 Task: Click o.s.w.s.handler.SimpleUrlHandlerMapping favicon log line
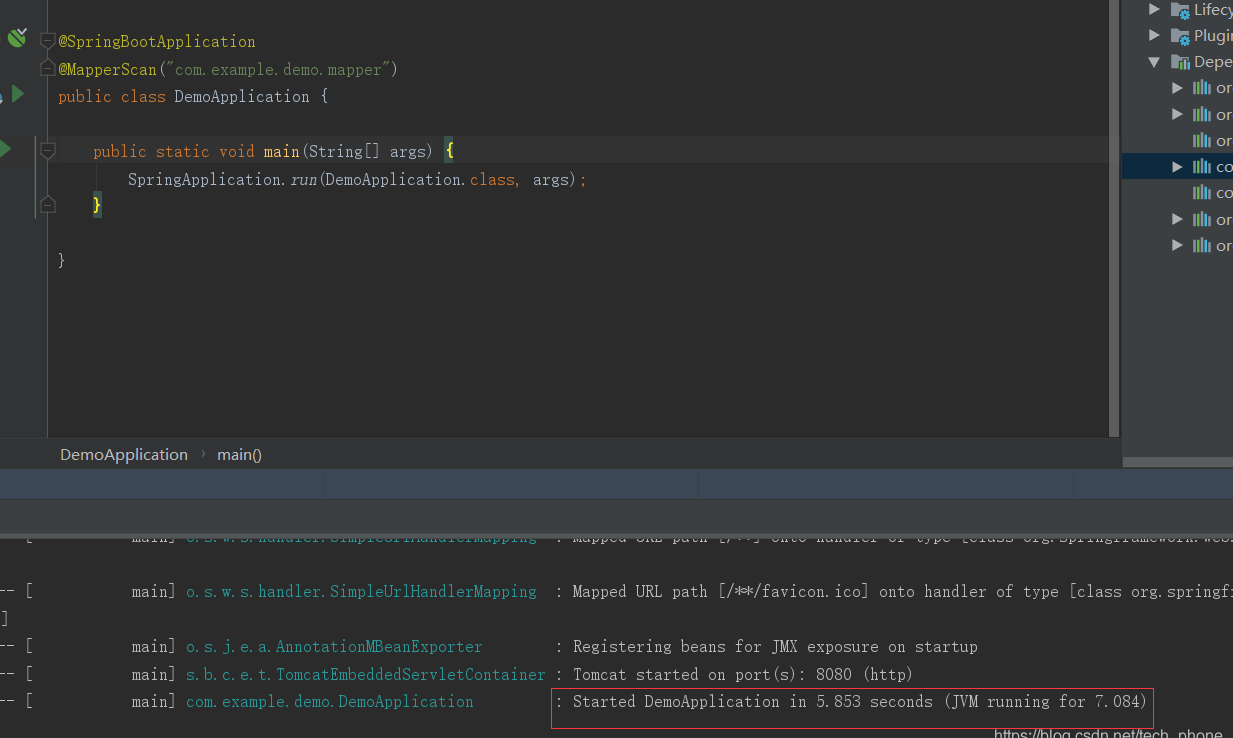(616, 592)
